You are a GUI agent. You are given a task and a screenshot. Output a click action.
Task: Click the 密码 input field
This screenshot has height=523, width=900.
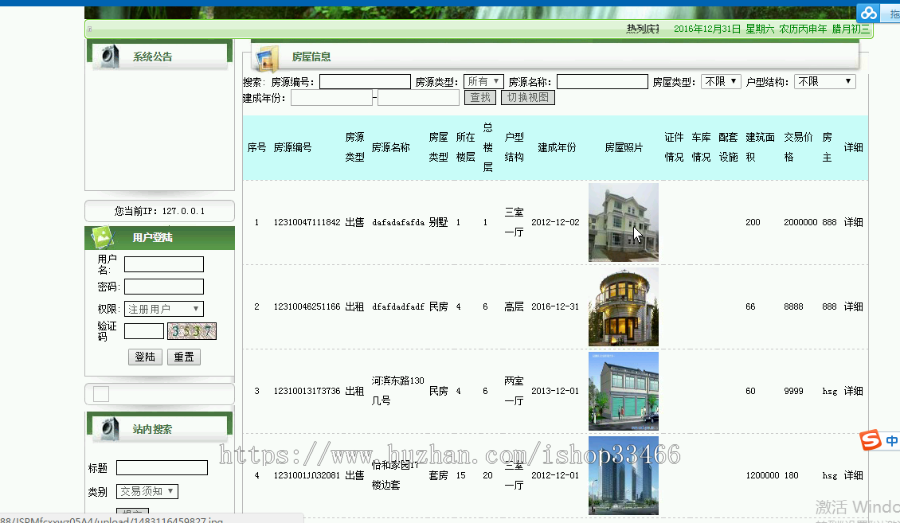tap(164, 286)
